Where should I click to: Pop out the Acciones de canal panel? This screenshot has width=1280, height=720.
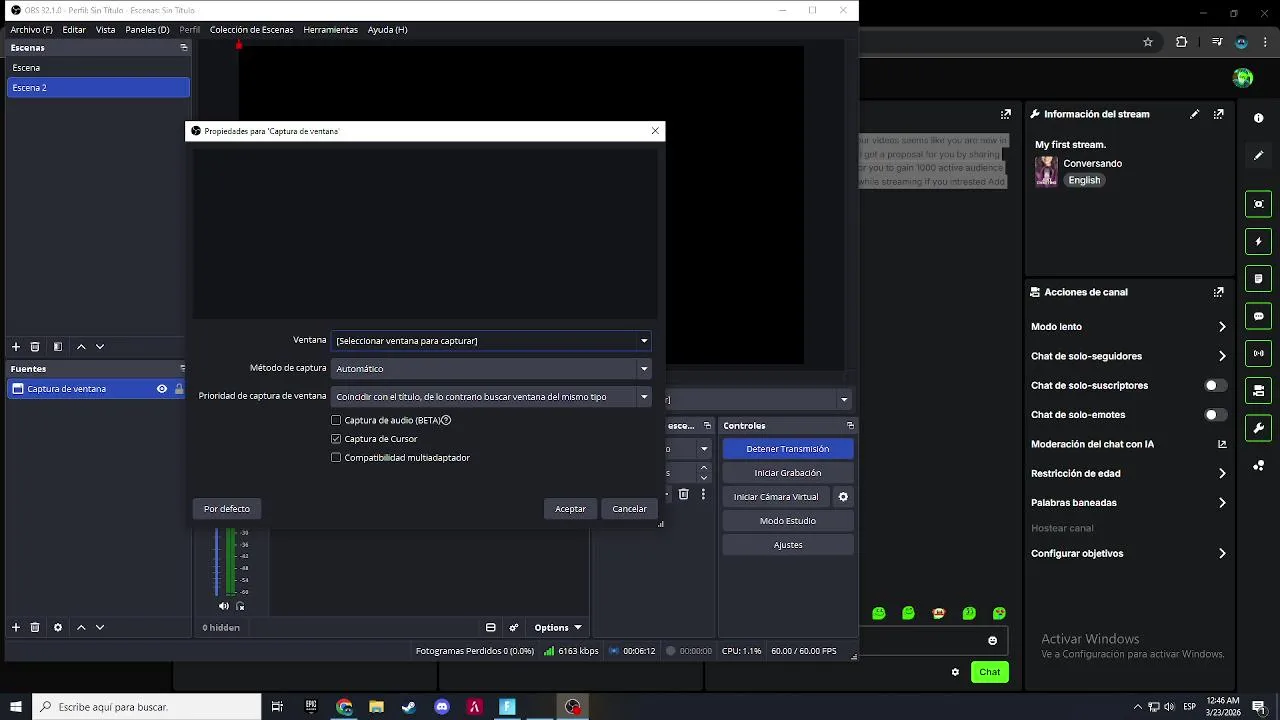1219,292
